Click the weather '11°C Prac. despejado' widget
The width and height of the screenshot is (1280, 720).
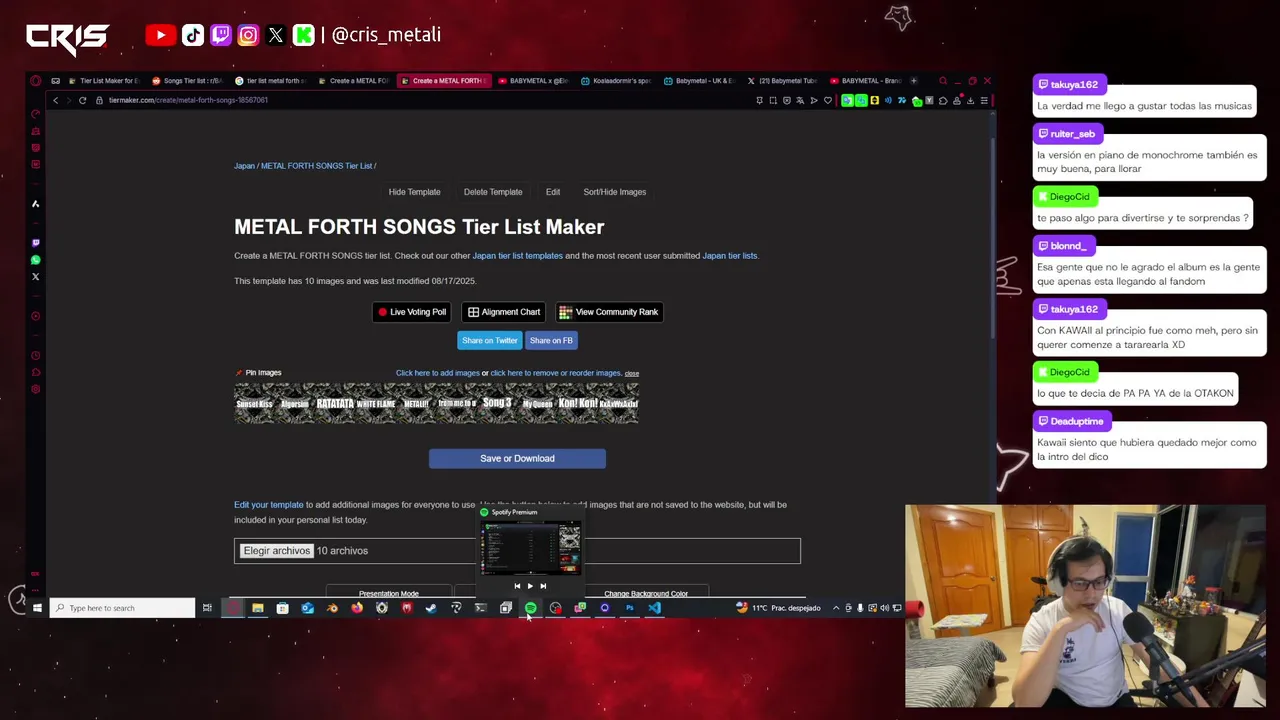point(778,608)
